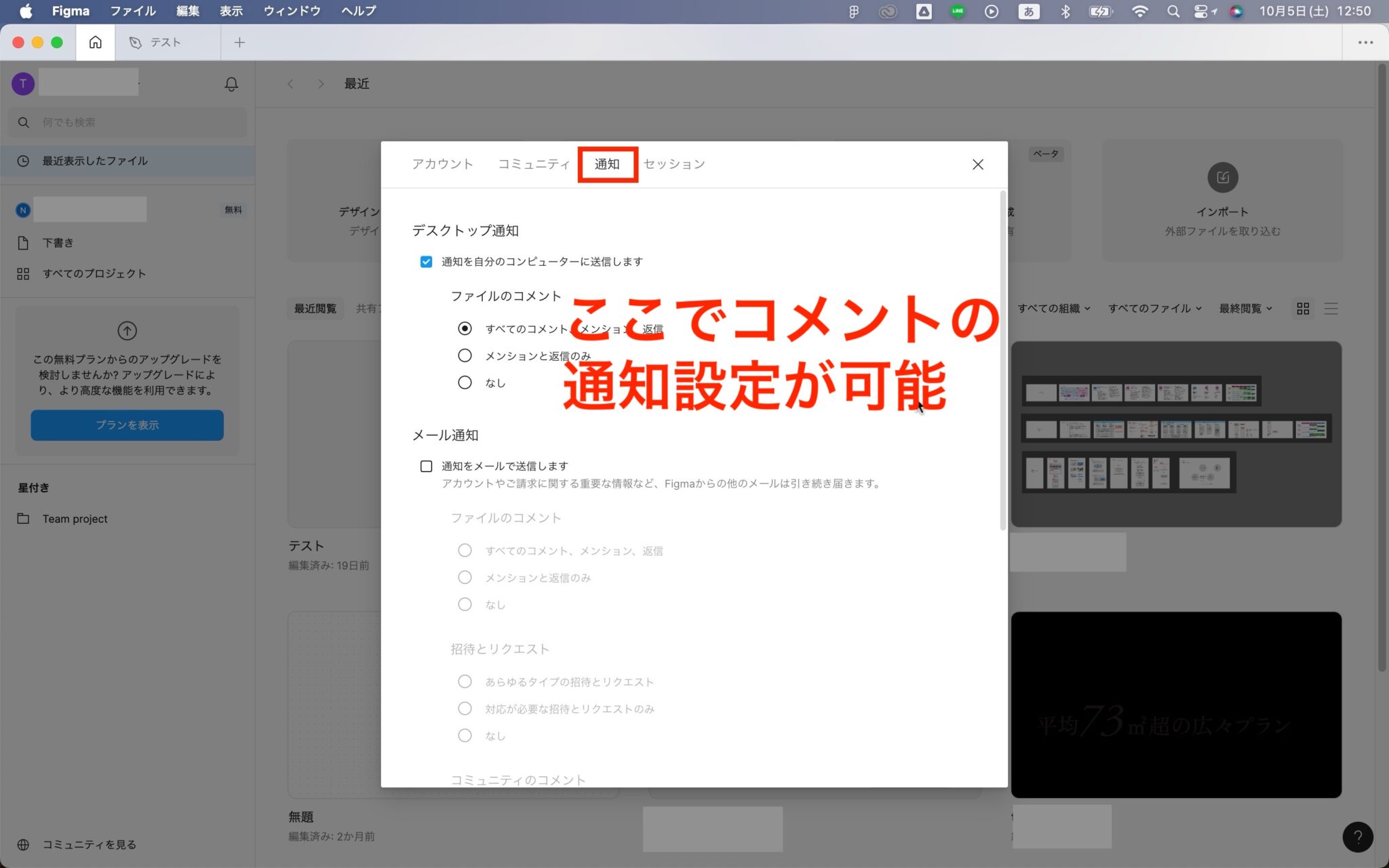
Task: Select あらゆるタイプの招待とリクエスト radio
Action: 465,682
